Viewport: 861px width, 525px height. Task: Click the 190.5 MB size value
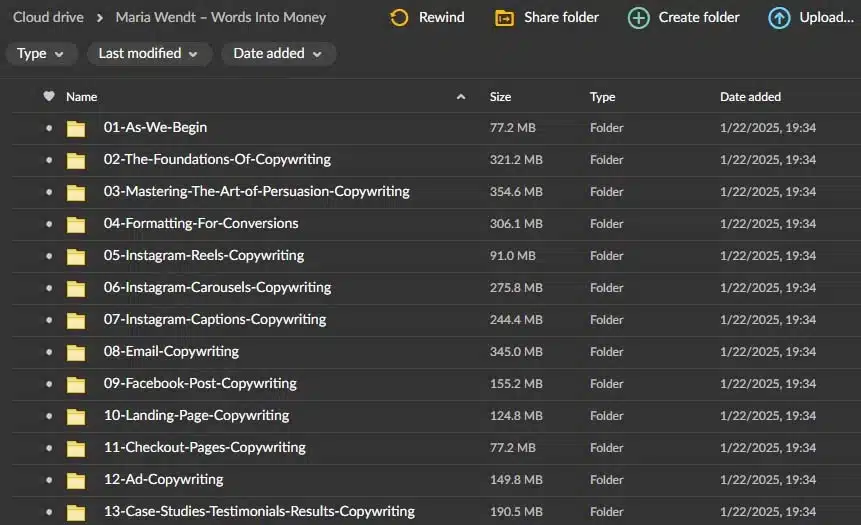[516, 512]
